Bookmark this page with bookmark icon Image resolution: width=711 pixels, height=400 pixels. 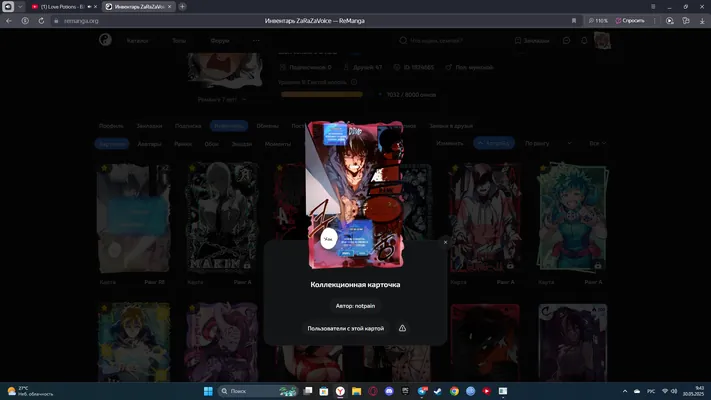tap(574, 21)
